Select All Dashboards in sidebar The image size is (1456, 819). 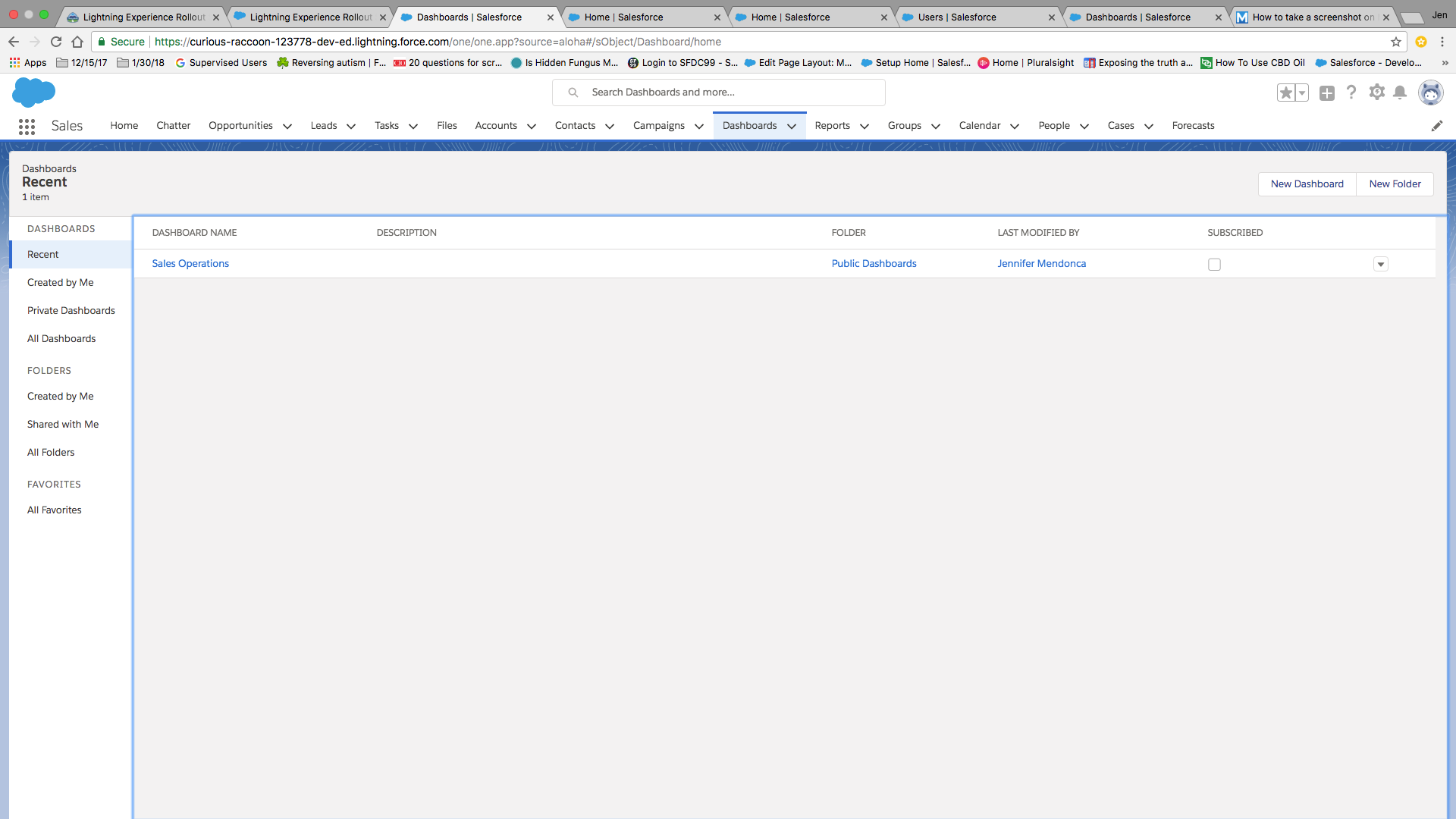[x=61, y=339]
